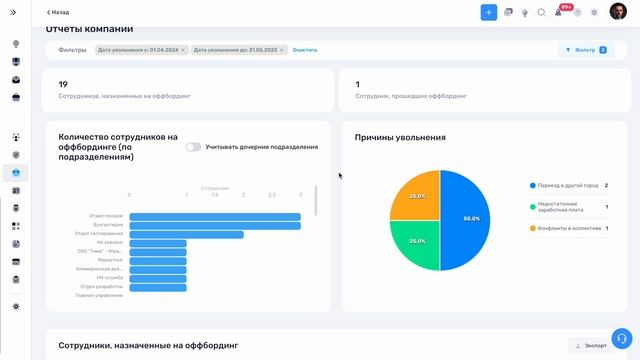The width and height of the screenshot is (640, 360).
Task: Click 'Сотрудник, прошедших оффбординг' stat card
Action: pyautogui.click(x=484, y=90)
